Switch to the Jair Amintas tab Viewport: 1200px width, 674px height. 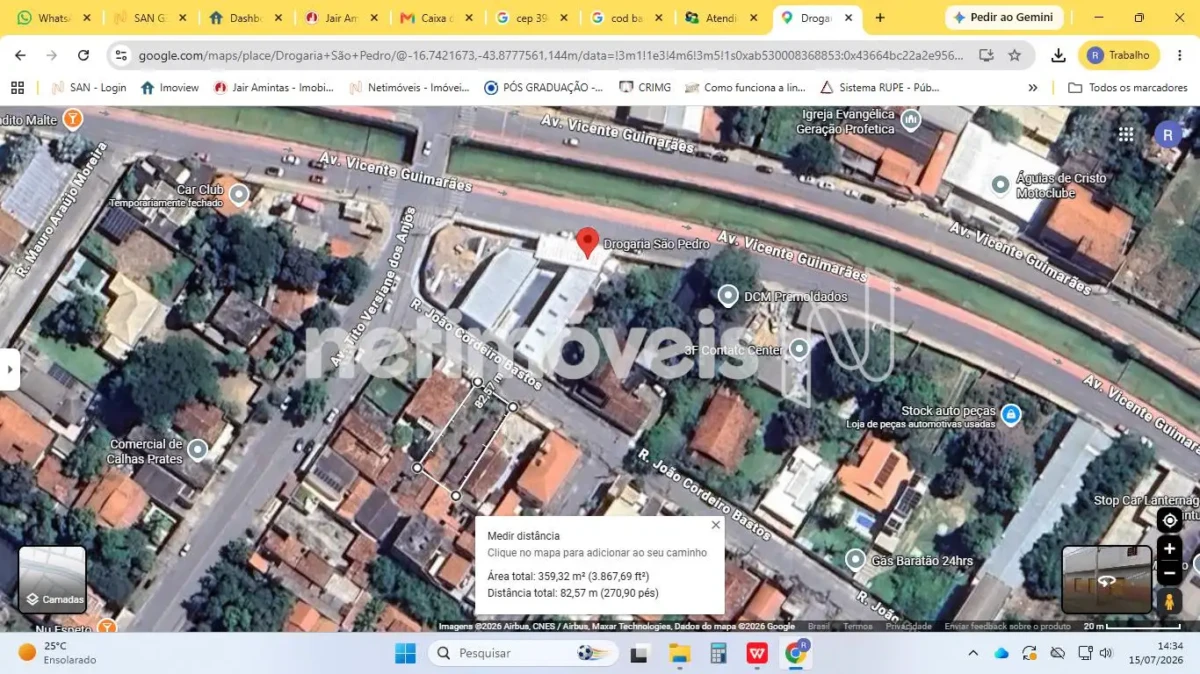(x=341, y=18)
